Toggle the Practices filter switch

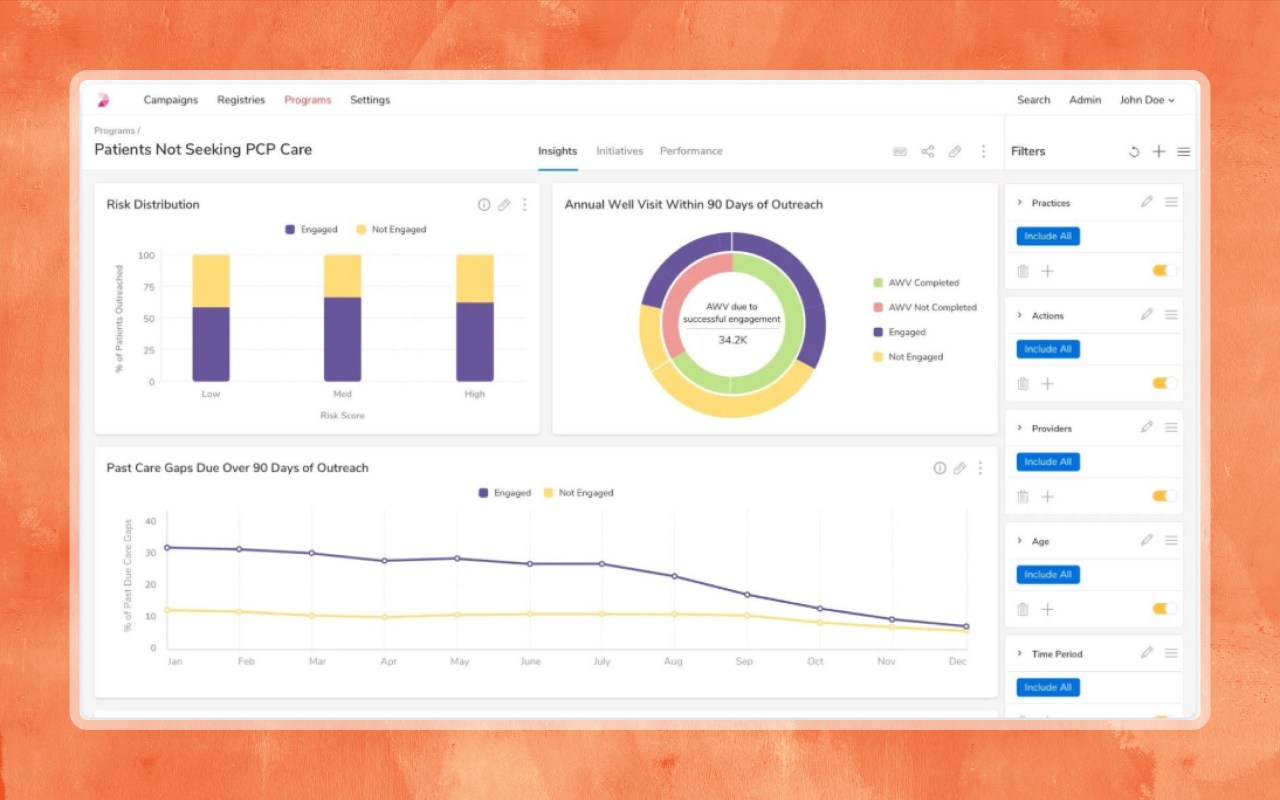[x=1164, y=271]
